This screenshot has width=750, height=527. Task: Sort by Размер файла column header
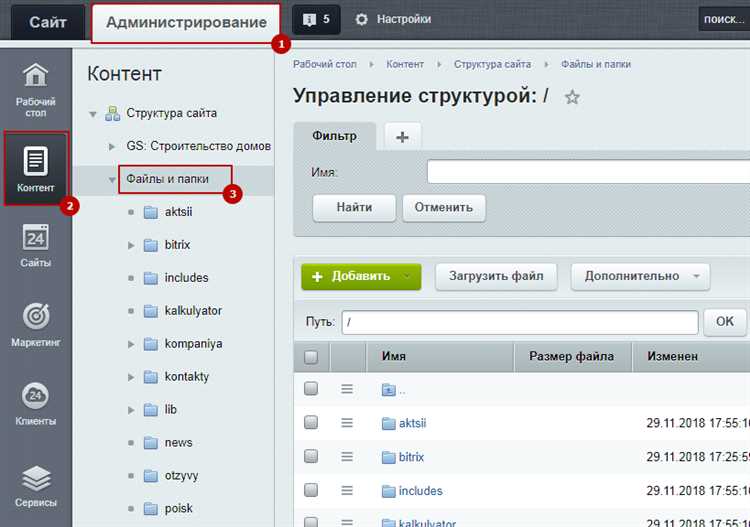coord(572,356)
